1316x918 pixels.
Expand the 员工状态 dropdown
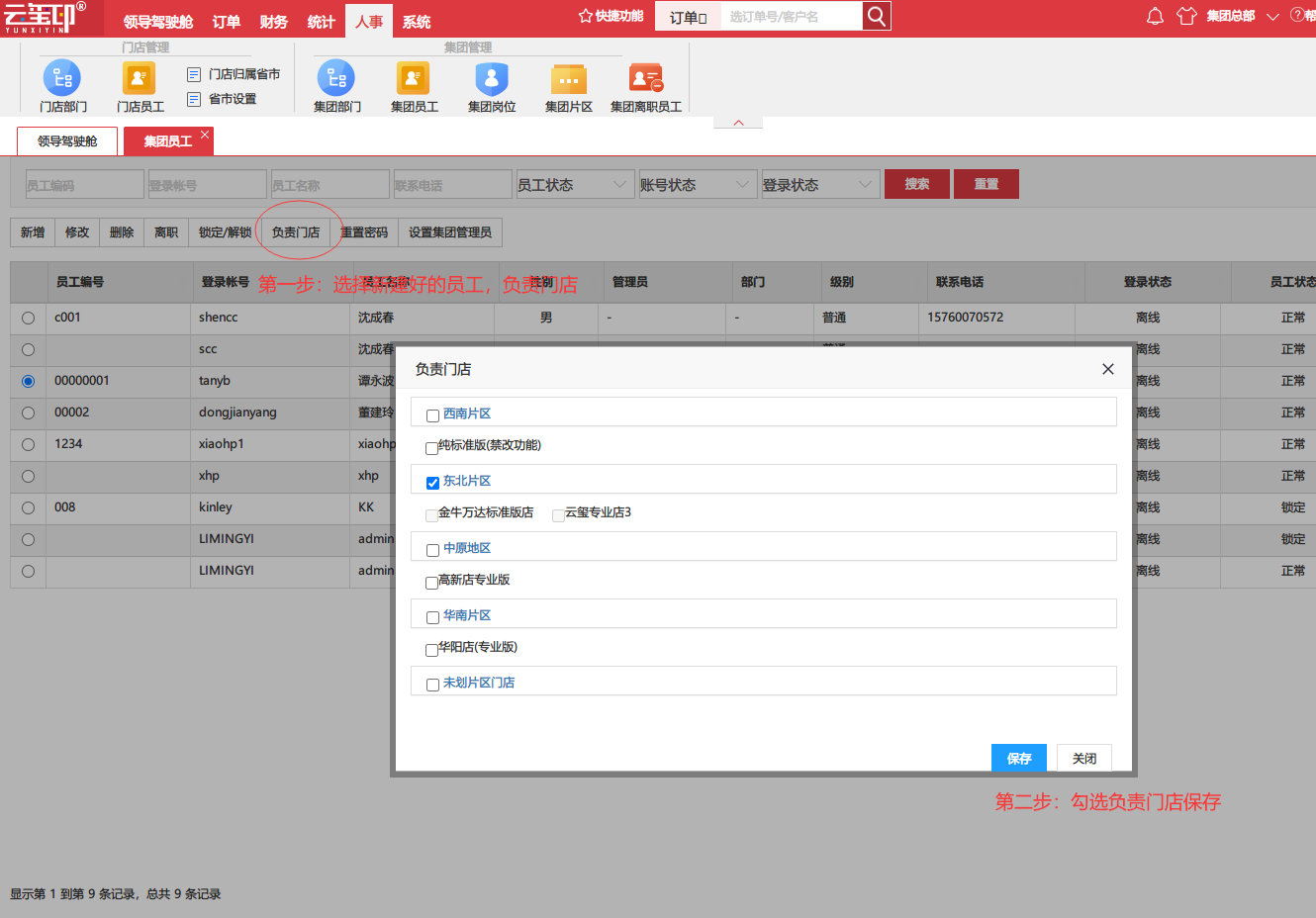click(x=575, y=184)
